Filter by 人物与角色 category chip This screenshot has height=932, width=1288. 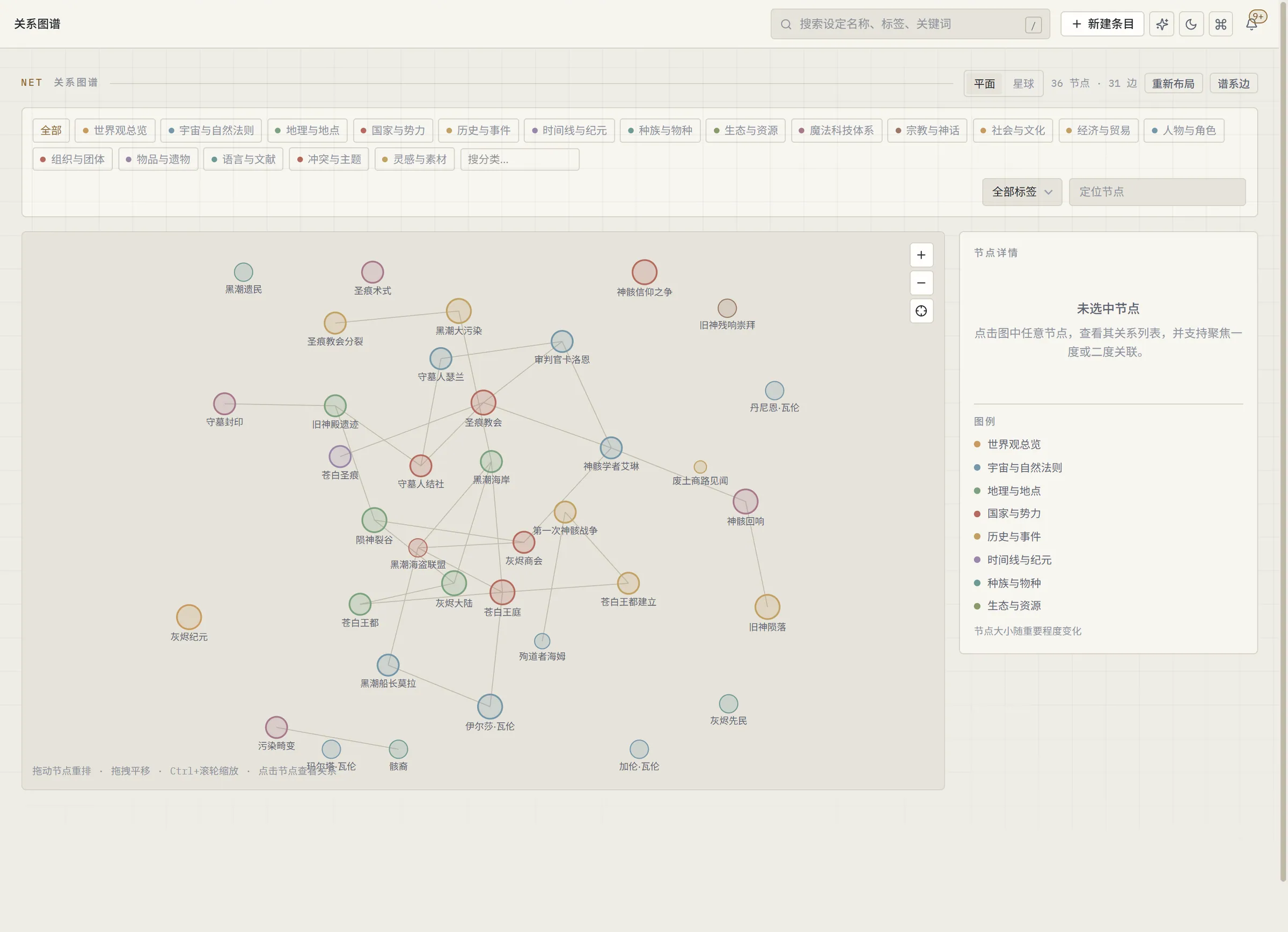coord(1183,130)
